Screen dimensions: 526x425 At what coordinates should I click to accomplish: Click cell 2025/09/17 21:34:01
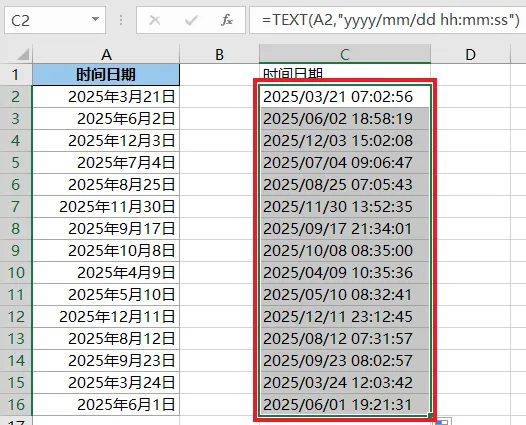(x=345, y=228)
